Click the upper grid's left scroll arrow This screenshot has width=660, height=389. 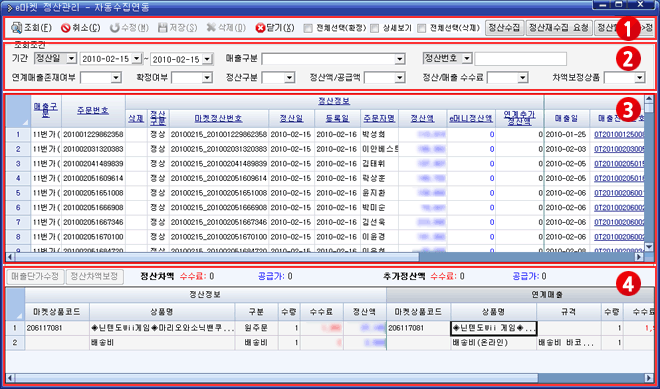[10, 256]
